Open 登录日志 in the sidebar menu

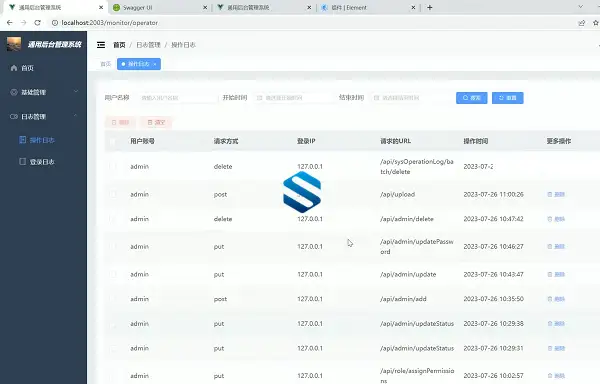[43, 162]
